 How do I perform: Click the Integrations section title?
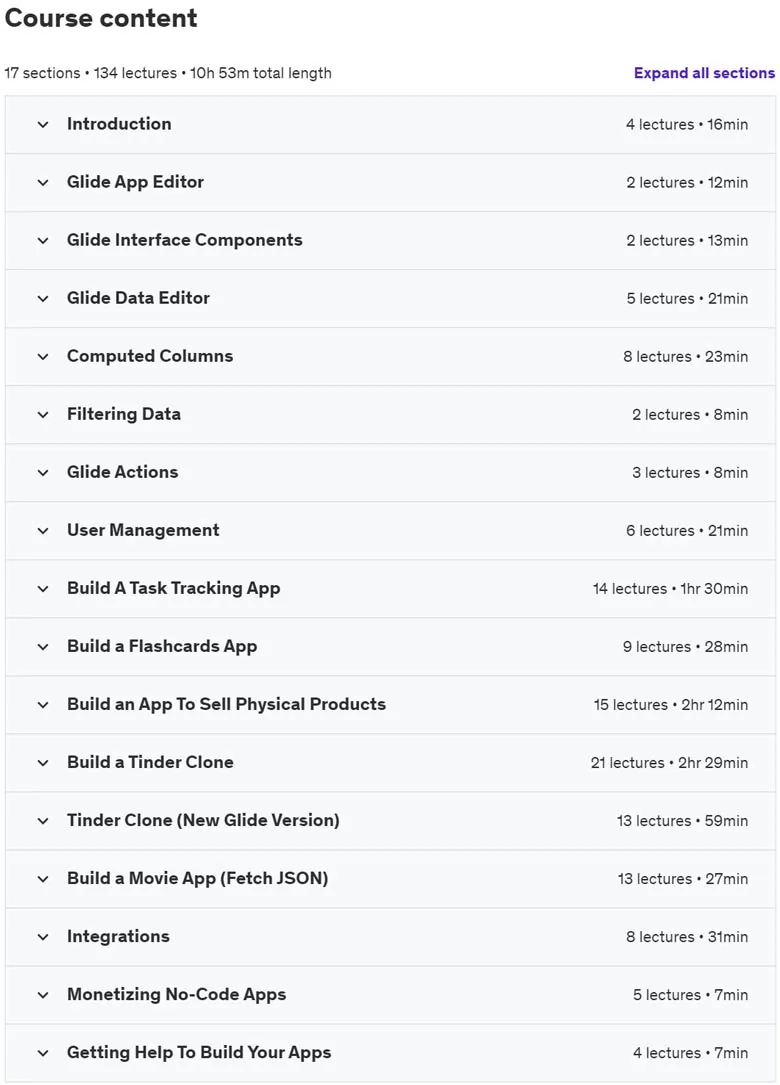(118, 936)
